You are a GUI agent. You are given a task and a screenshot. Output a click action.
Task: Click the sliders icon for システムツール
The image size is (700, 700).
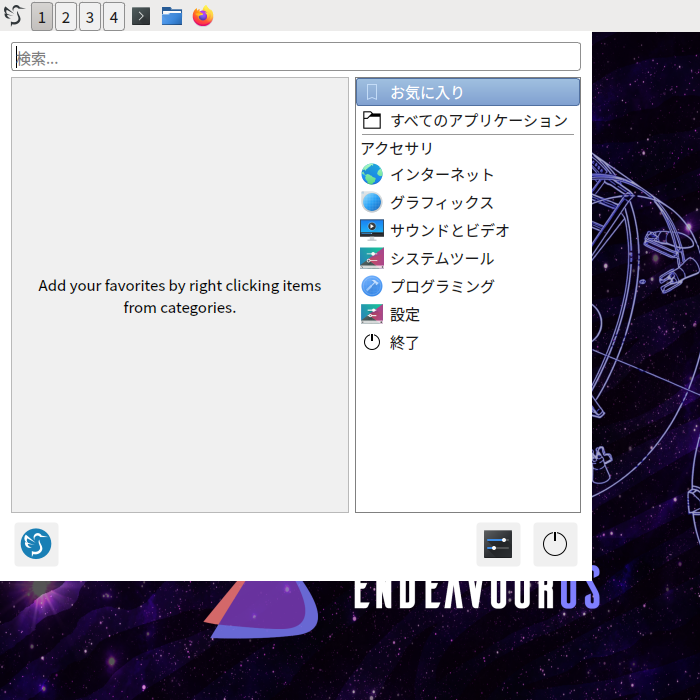point(372,258)
